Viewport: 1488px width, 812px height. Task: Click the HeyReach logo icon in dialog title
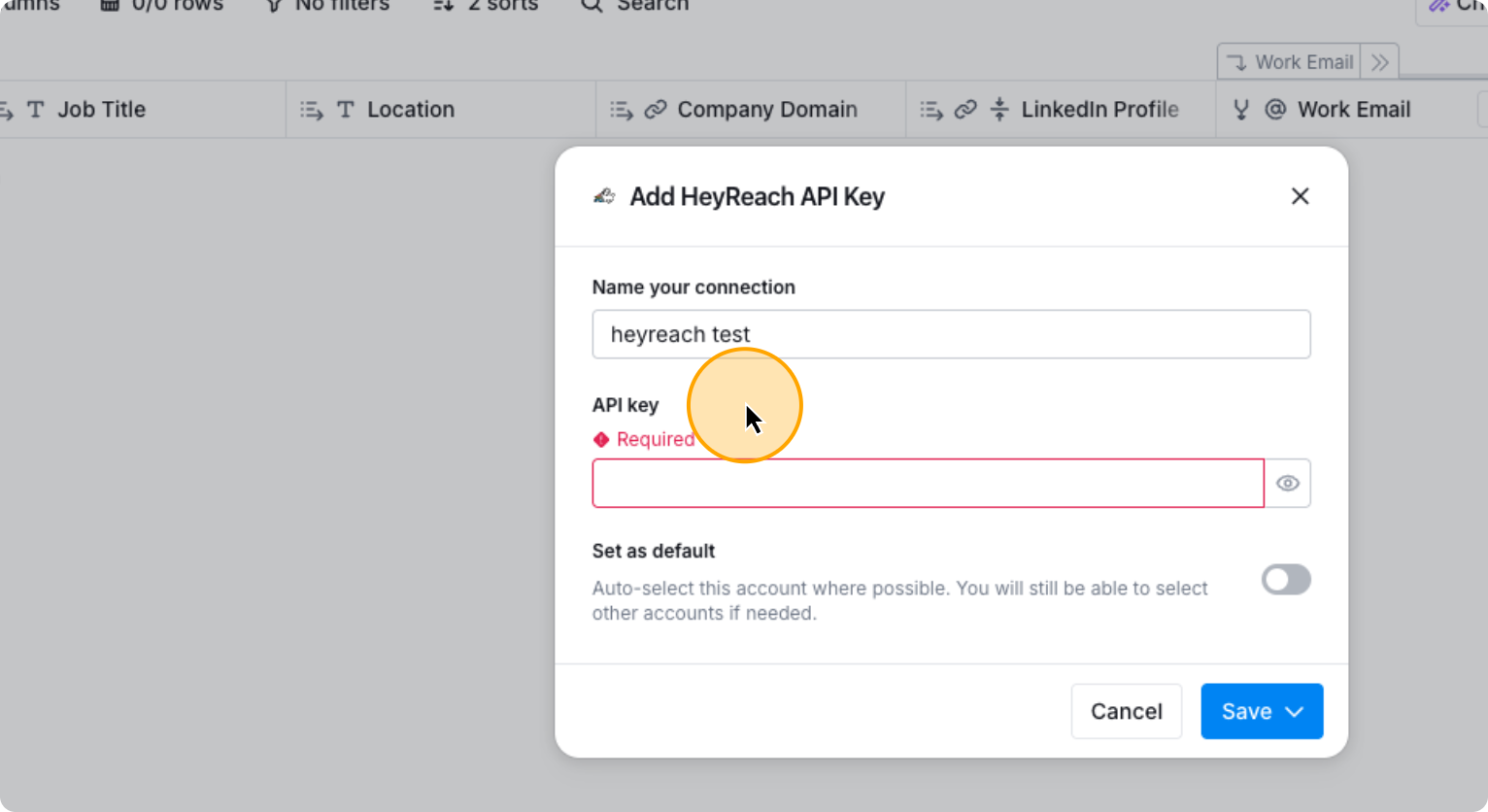coord(604,196)
